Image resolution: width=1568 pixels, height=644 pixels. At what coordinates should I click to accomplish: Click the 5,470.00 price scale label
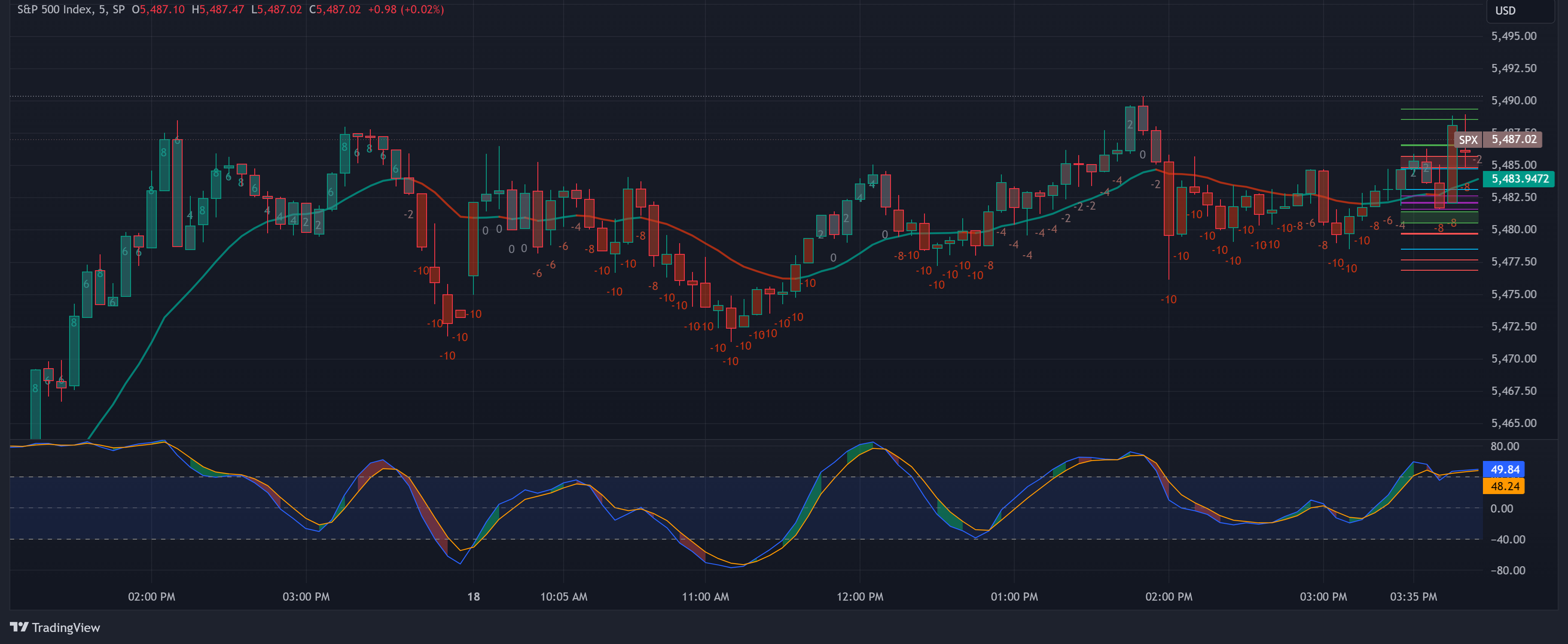point(1513,359)
